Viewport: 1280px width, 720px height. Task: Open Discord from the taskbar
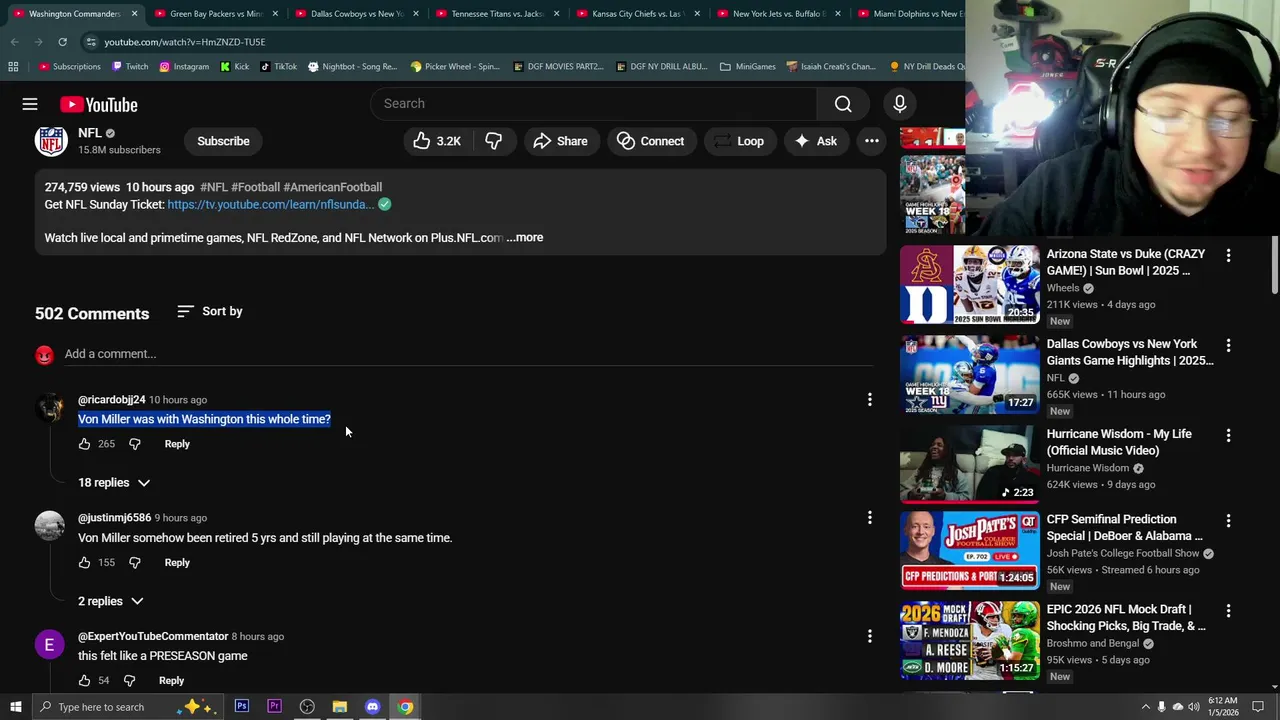pos(372,707)
